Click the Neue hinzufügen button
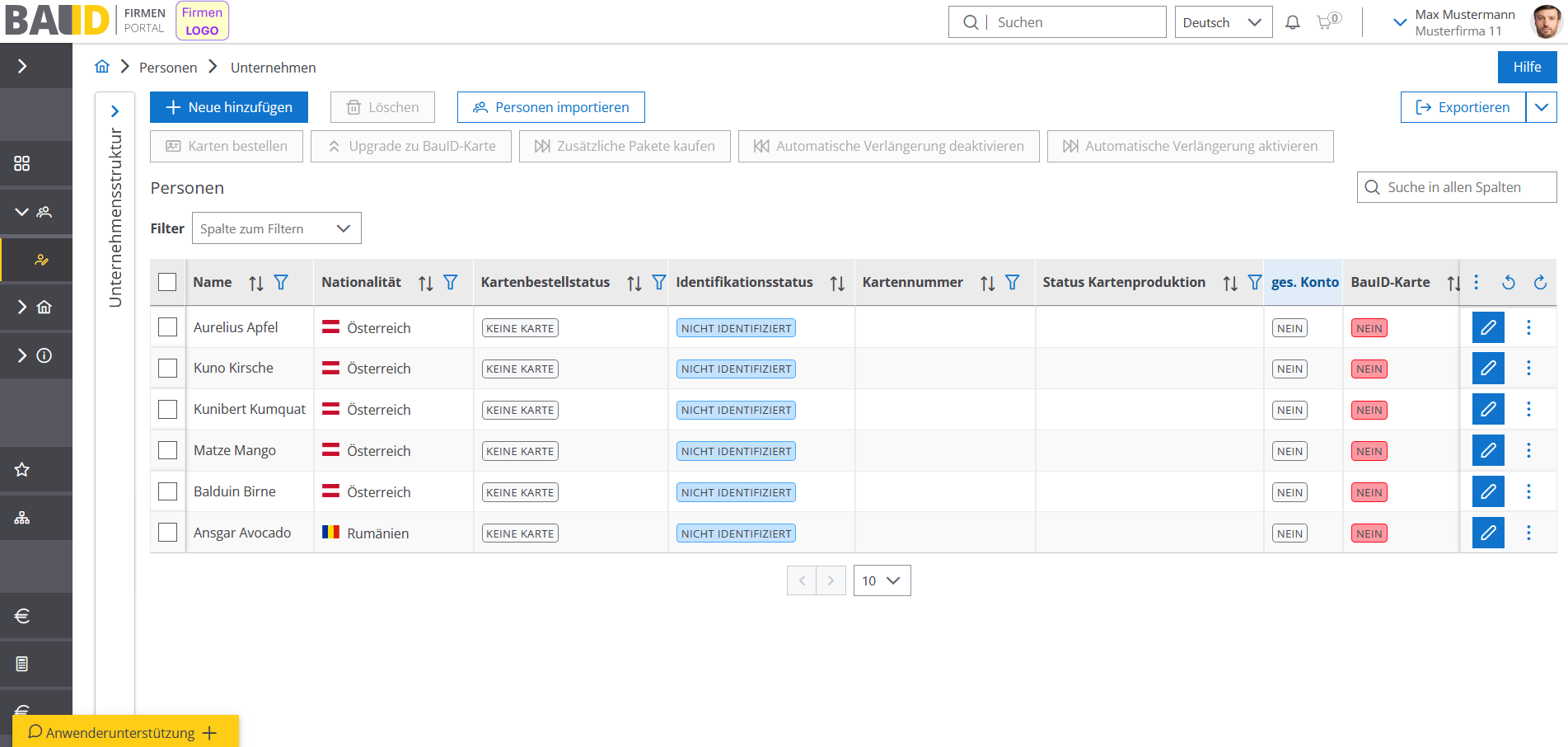 tap(229, 107)
